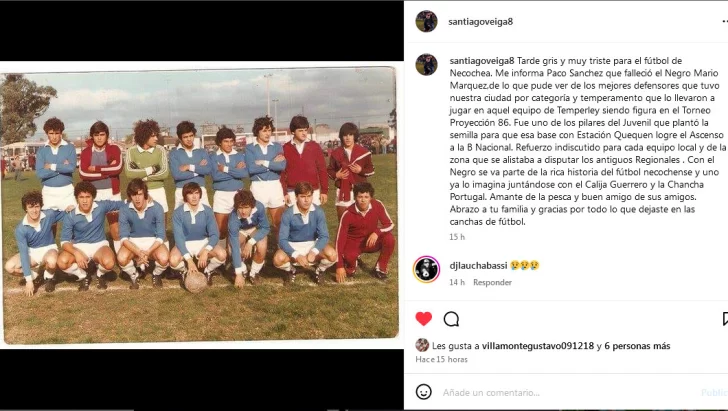Click the 'Hace 15 horas' post date

click(x=441, y=359)
